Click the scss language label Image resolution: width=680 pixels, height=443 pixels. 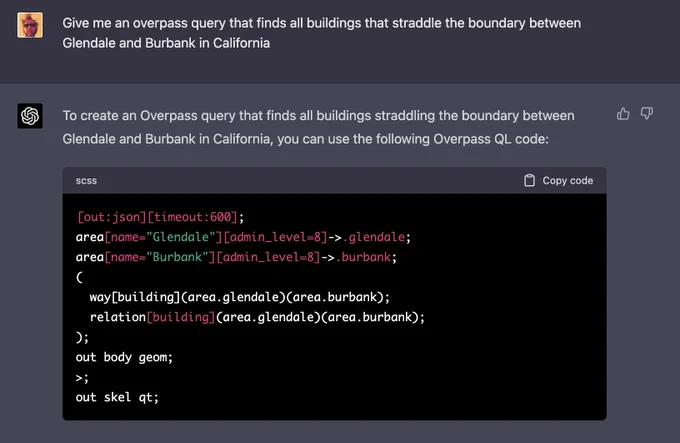pyautogui.click(x=86, y=181)
